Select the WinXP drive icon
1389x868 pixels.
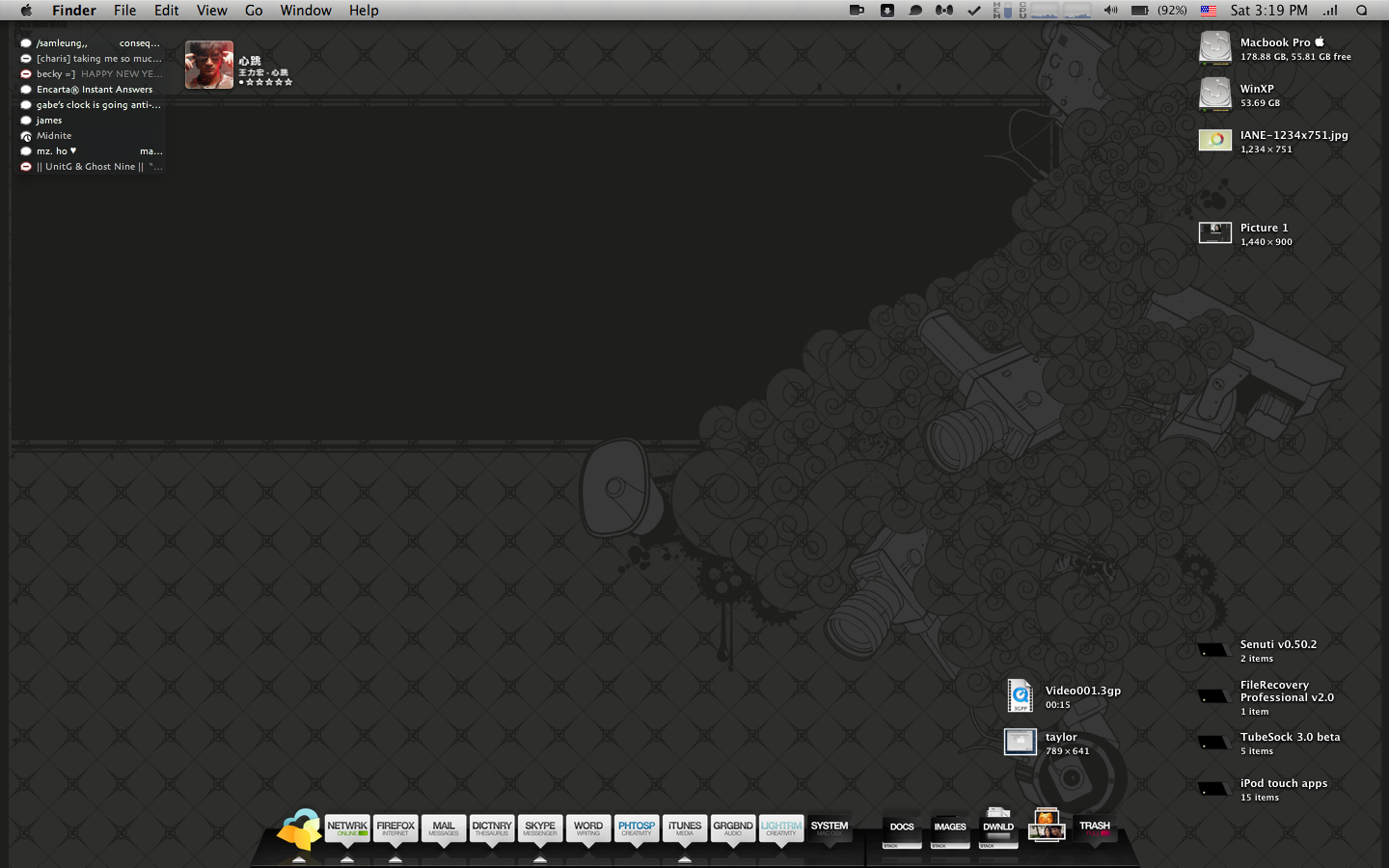click(1215, 95)
